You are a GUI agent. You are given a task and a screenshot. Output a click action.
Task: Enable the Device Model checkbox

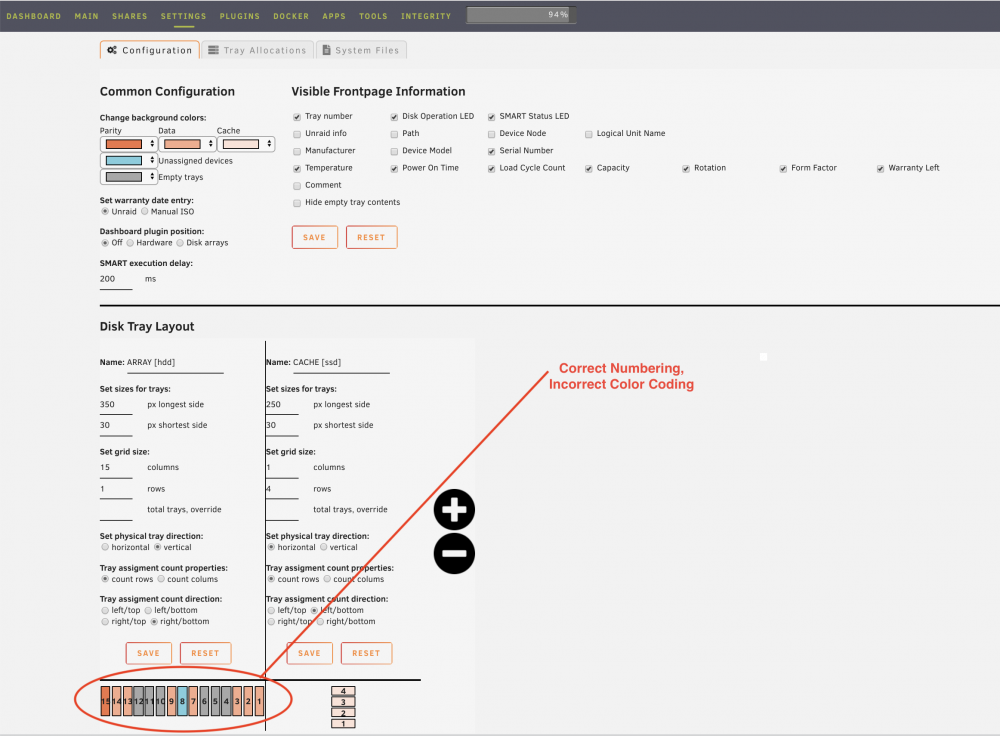pos(394,151)
